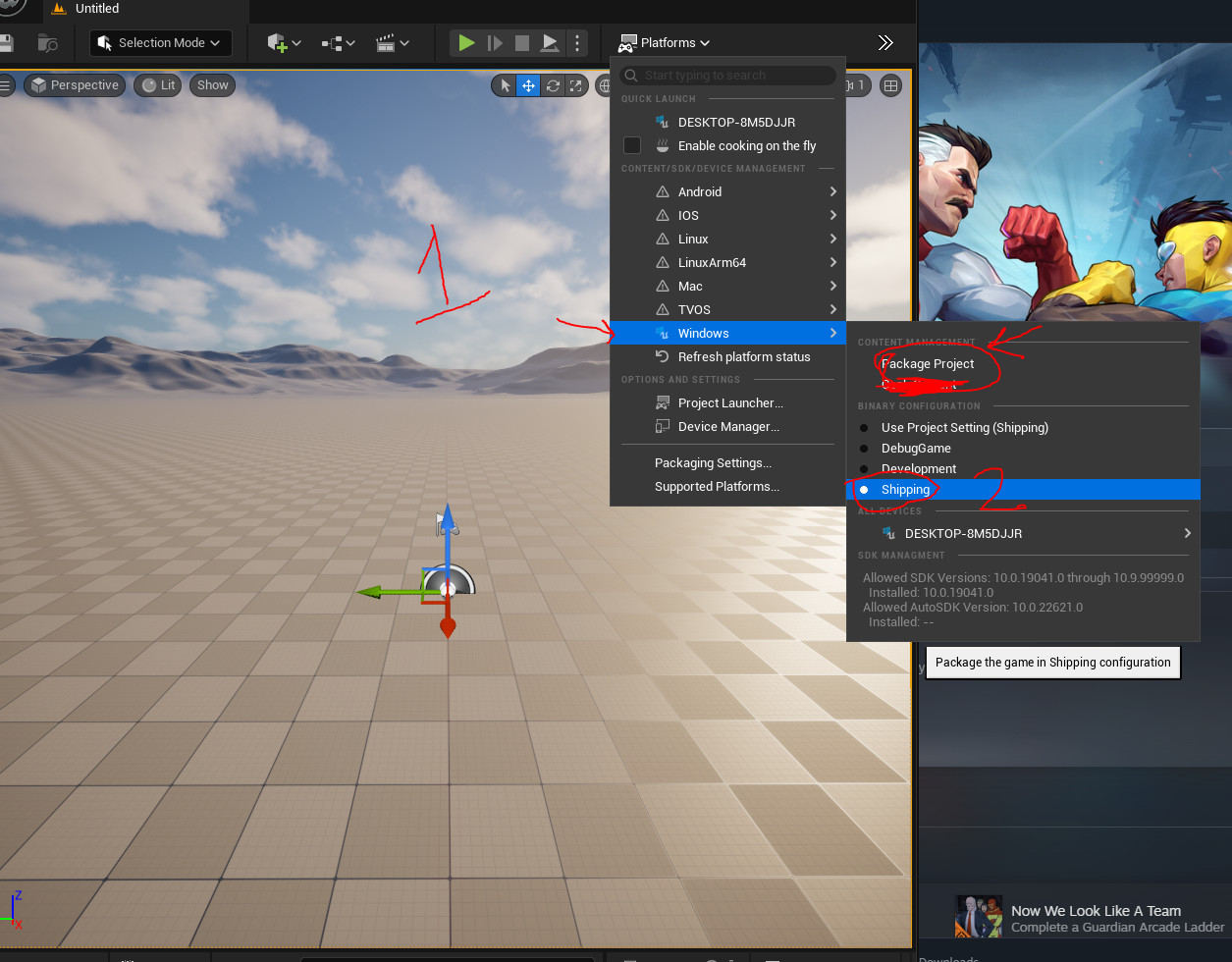Choose the select-objects arrow tool
The width and height of the screenshot is (1232, 962).
coord(505,85)
